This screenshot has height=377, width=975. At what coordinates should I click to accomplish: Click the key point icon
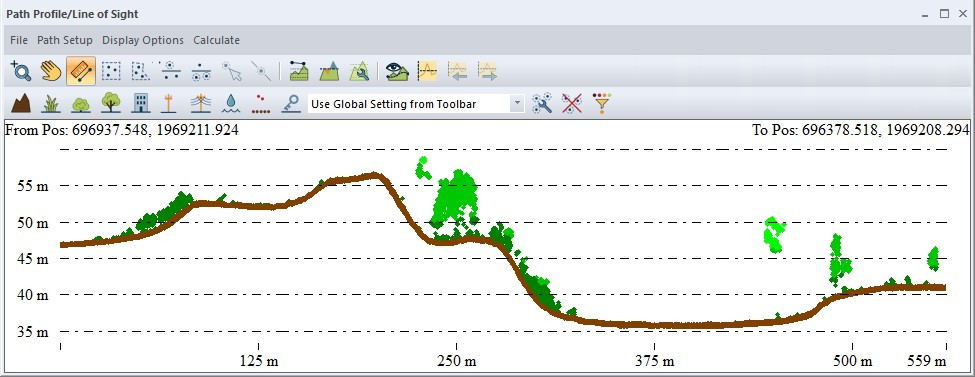(x=290, y=103)
